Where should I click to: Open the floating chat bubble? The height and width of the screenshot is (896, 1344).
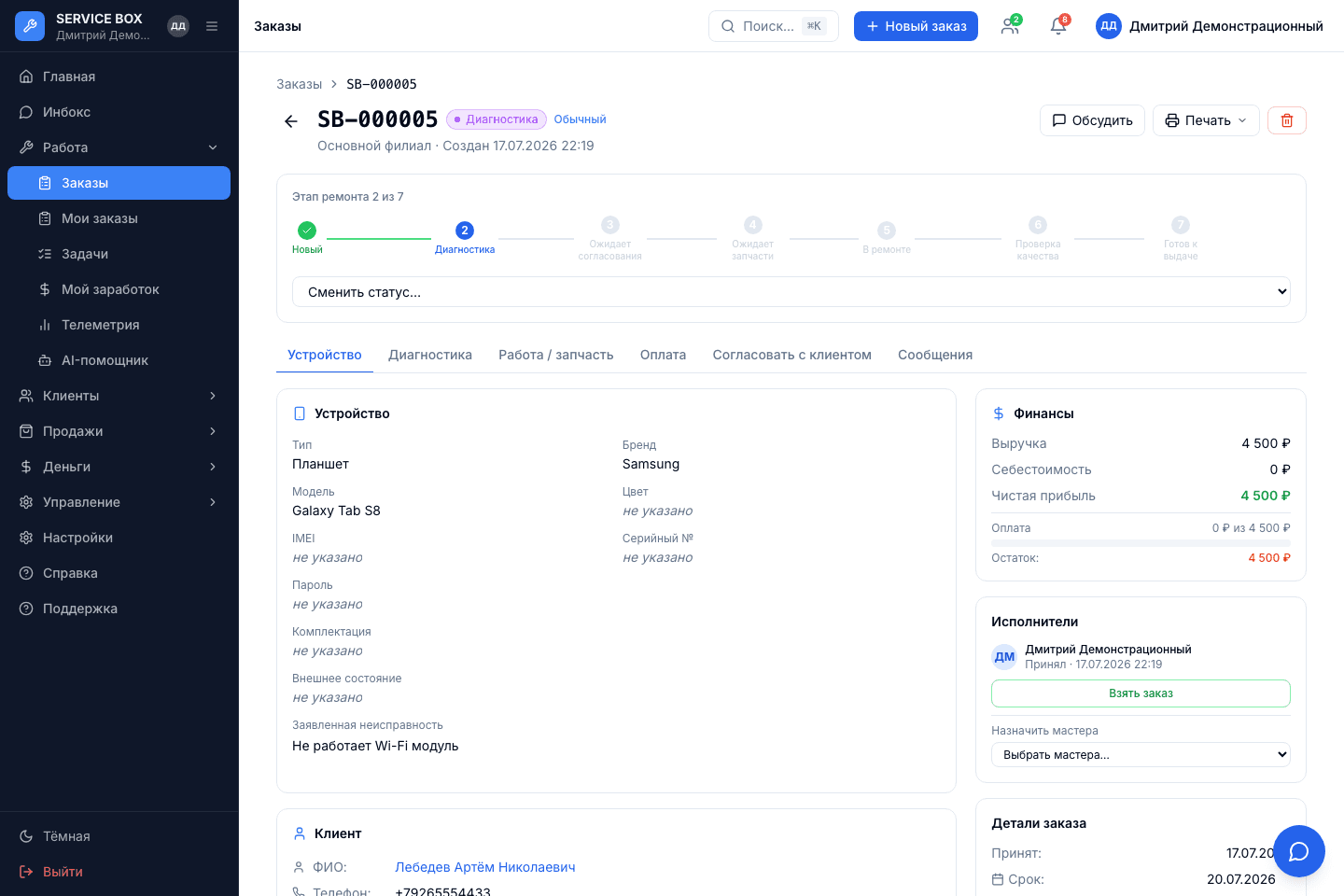1299,851
